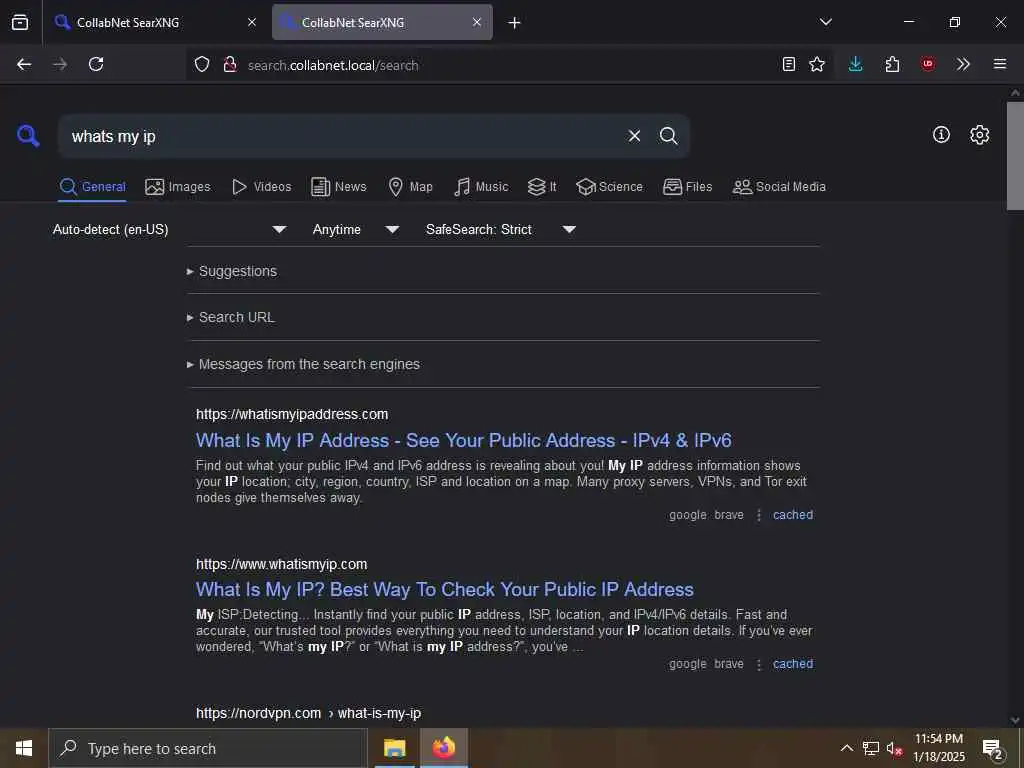
Task: Switch to Science category
Action: coord(609,187)
